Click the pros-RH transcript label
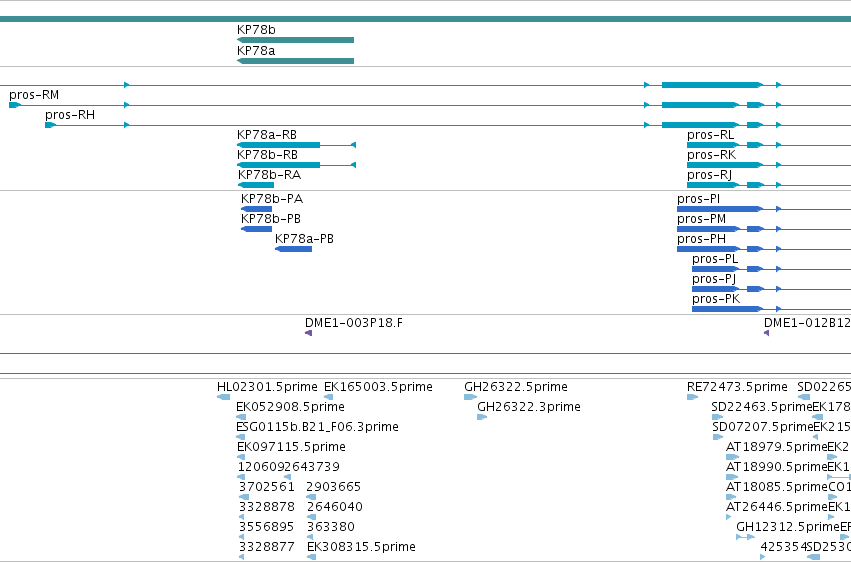Viewport: 851px width, 562px height. pyautogui.click(x=70, y=115)
